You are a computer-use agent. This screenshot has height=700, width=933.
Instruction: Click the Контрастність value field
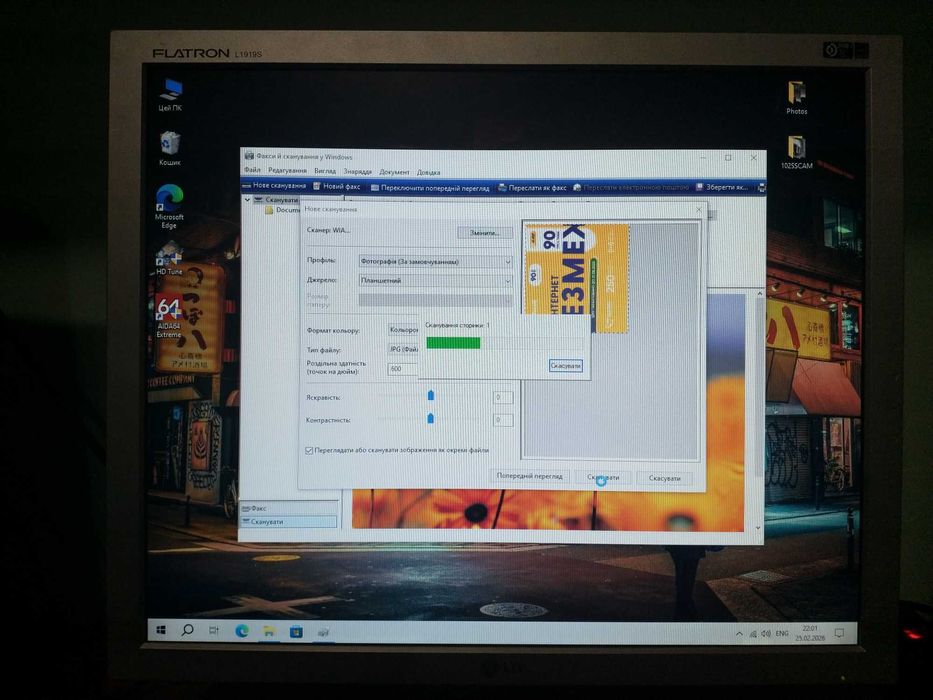502,420
